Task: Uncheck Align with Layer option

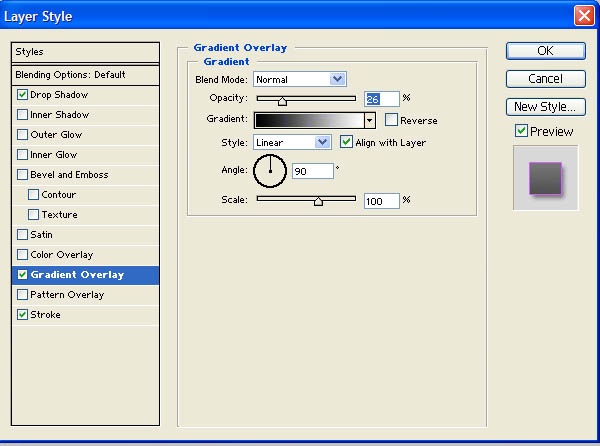Action: click(347, 142)
